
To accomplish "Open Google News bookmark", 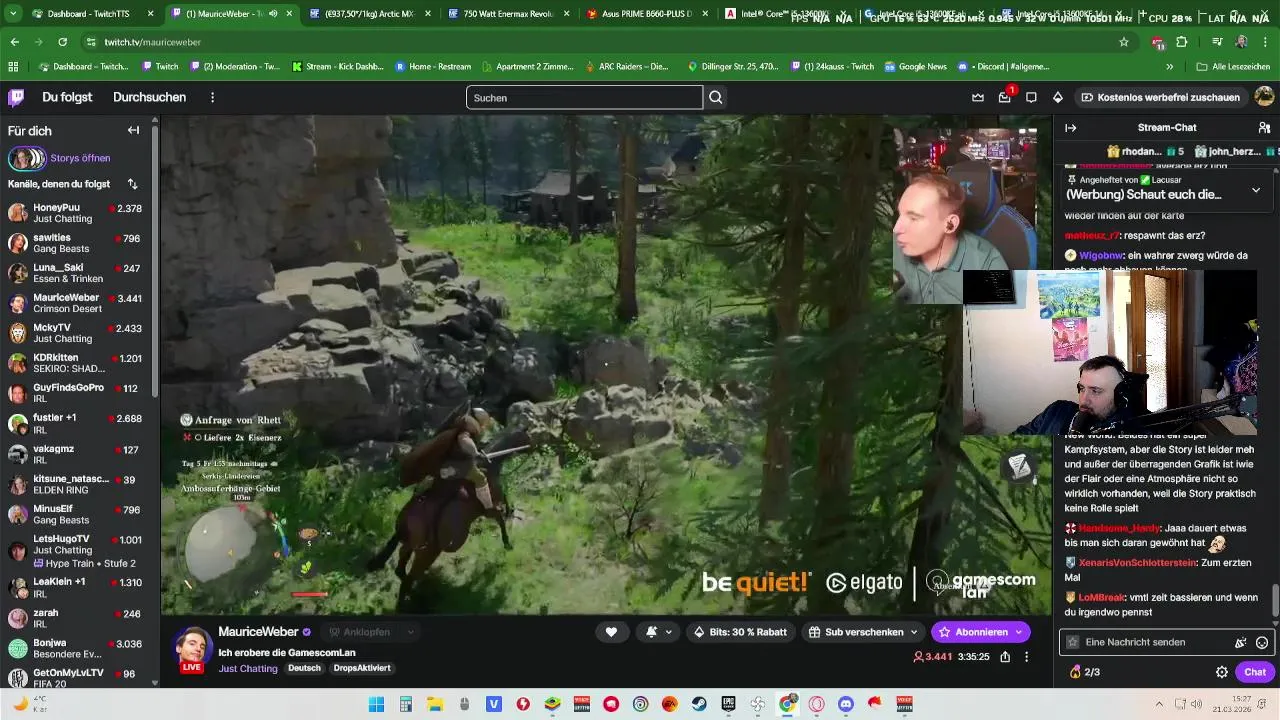I will pyautogui.click(x=915, y=66).
